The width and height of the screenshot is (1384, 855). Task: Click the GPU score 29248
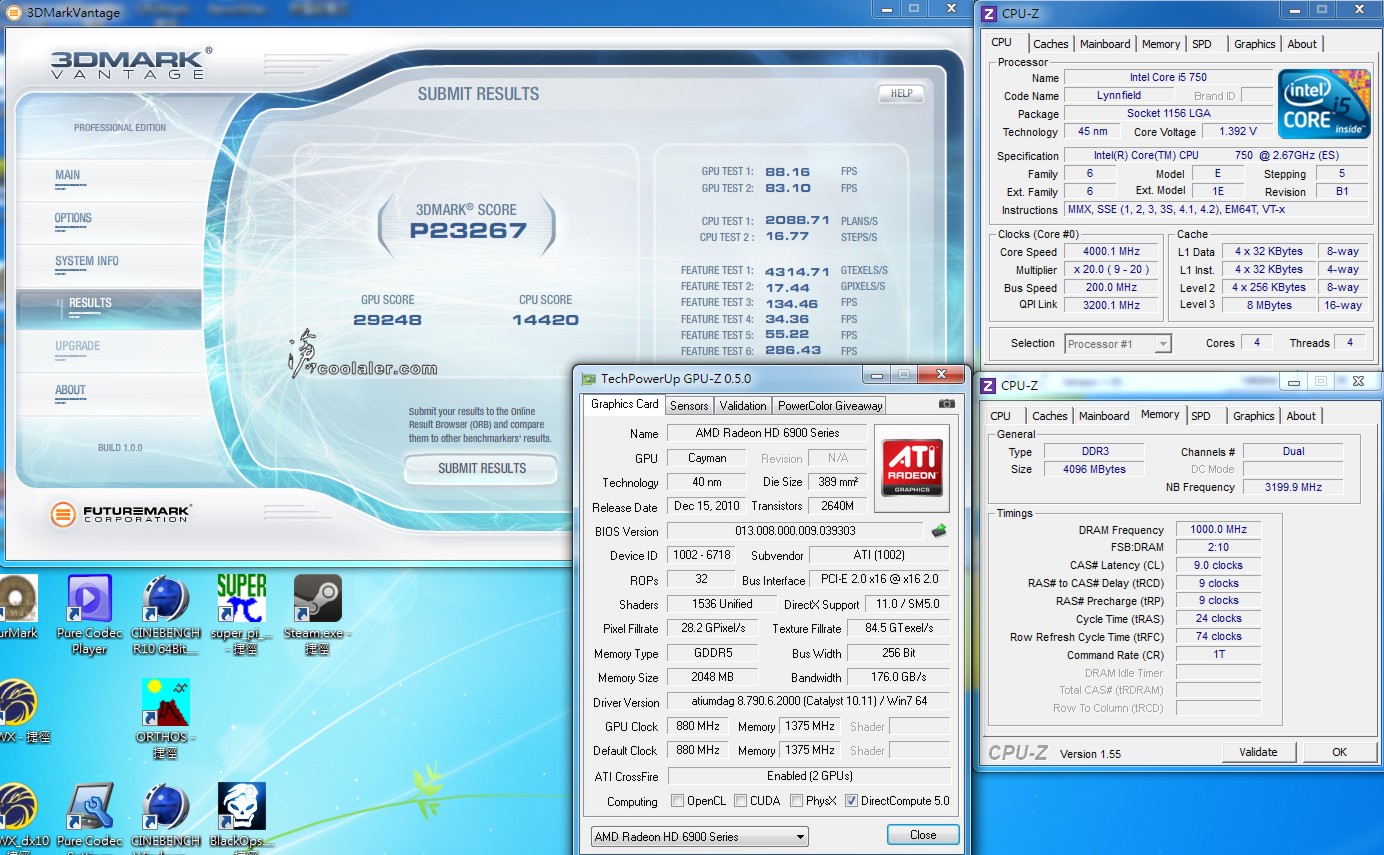[x=387, y=320]
